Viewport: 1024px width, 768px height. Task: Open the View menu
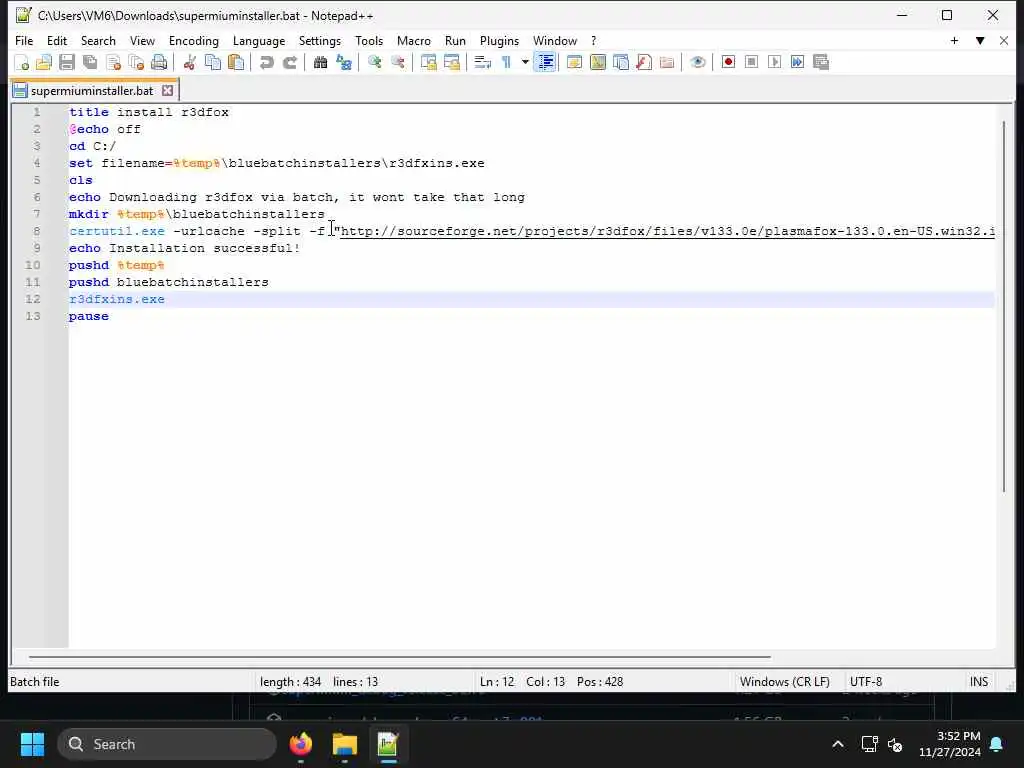pos(142,40)
